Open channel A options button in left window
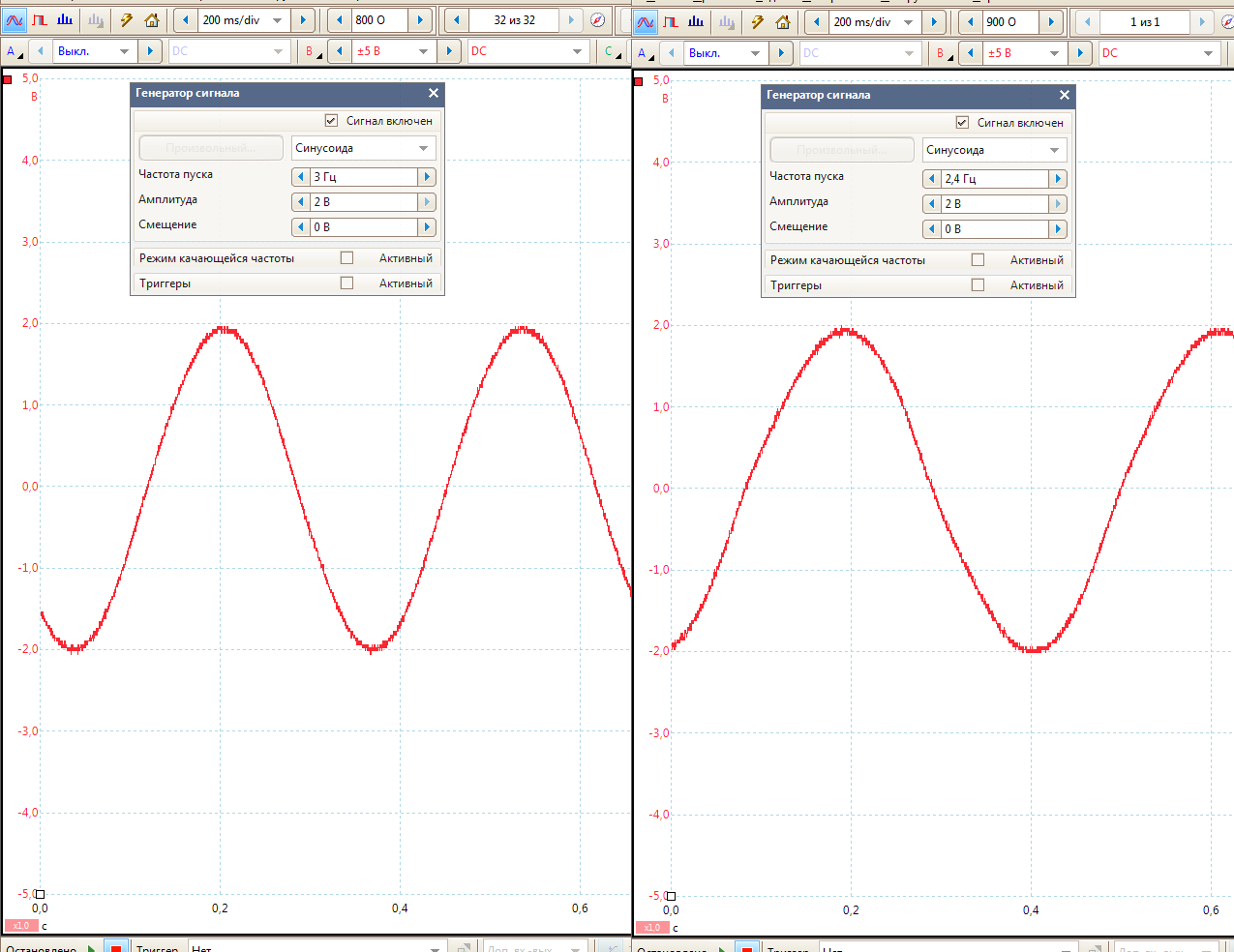Screen dimensions: 1234x952 point(14,51)
